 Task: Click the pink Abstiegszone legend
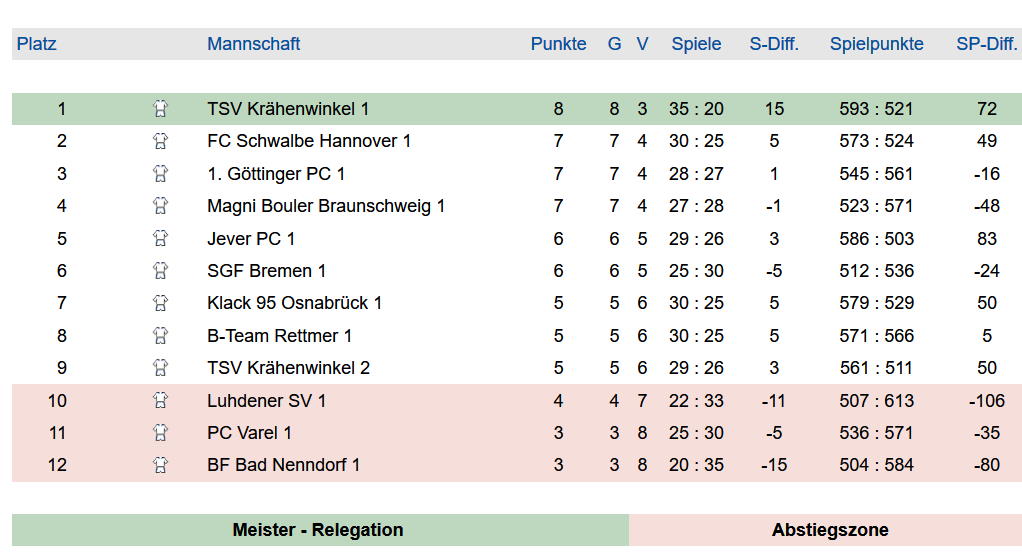(x=825, y=529)
